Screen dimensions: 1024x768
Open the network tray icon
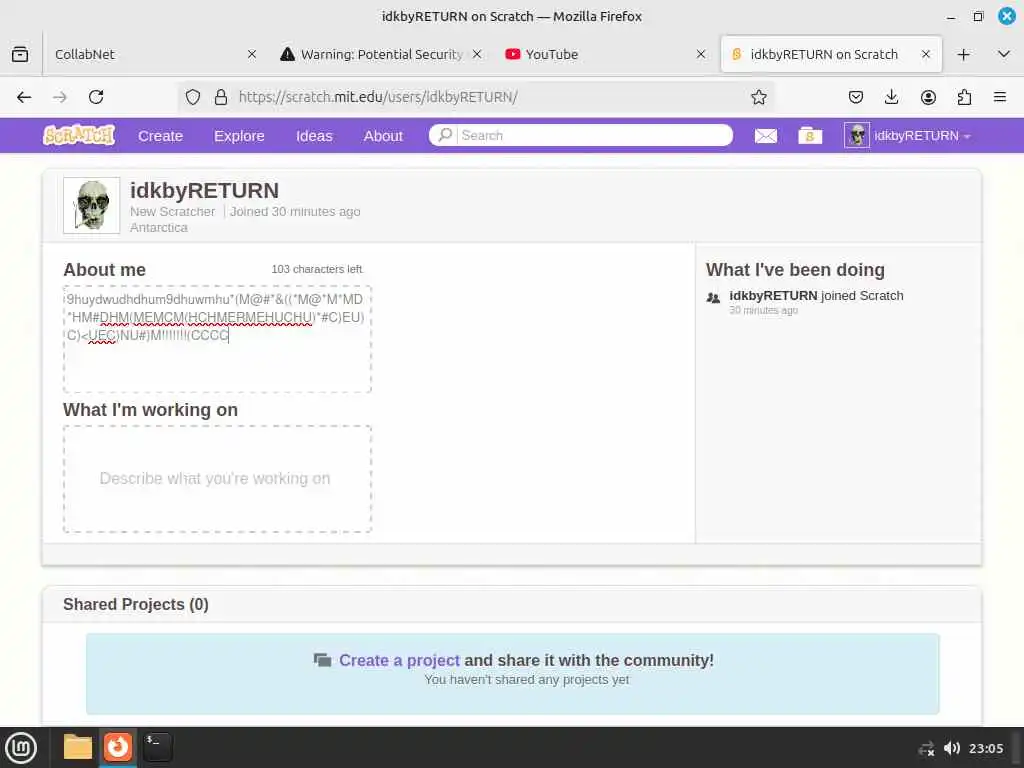point(926,748)
